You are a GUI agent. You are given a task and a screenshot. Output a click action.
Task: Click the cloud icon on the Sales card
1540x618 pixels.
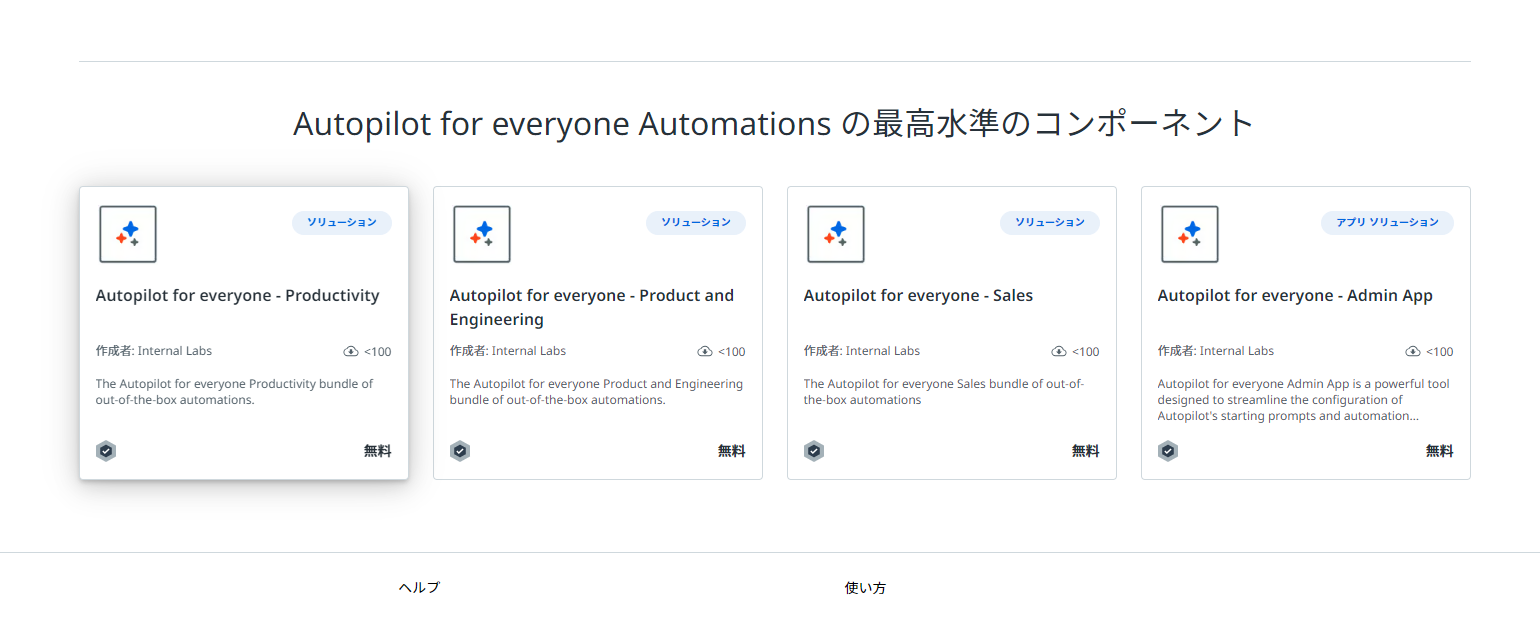tap(1059, 351)
